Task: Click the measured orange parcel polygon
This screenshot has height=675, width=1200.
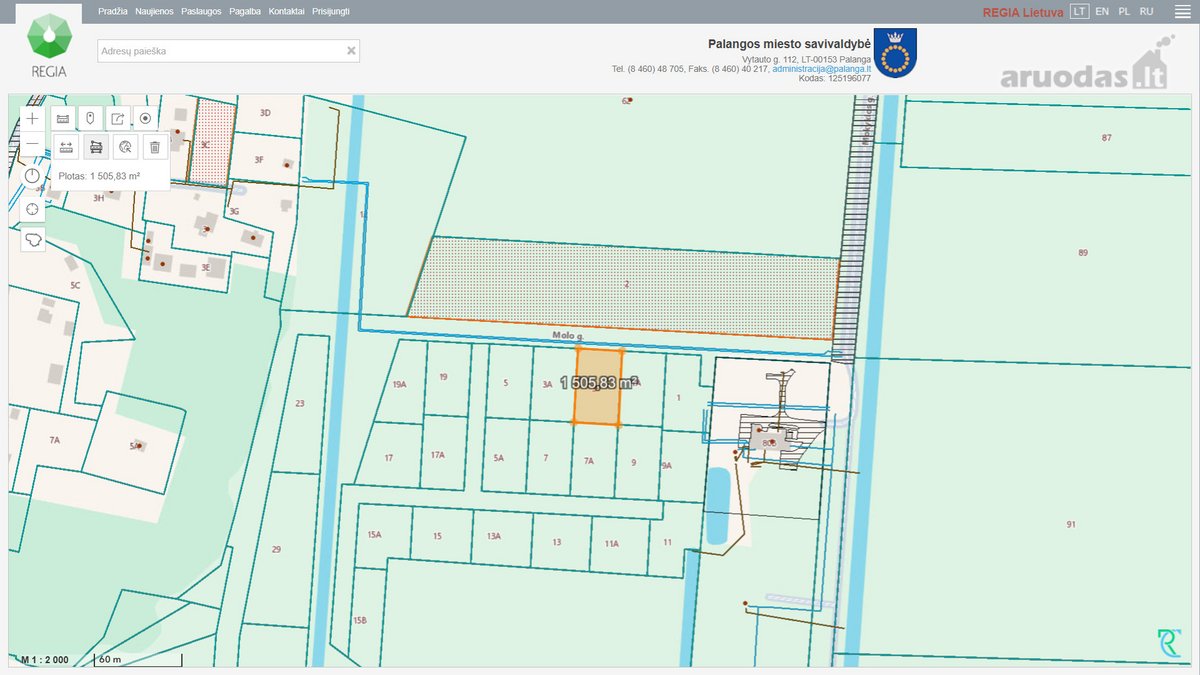Action: [x=598, y=388]
